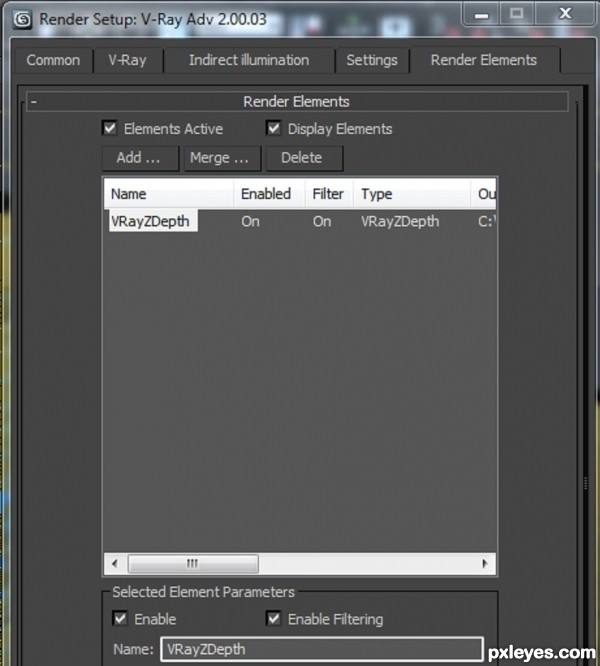Click the Type column header

click(x=412, y=194)
